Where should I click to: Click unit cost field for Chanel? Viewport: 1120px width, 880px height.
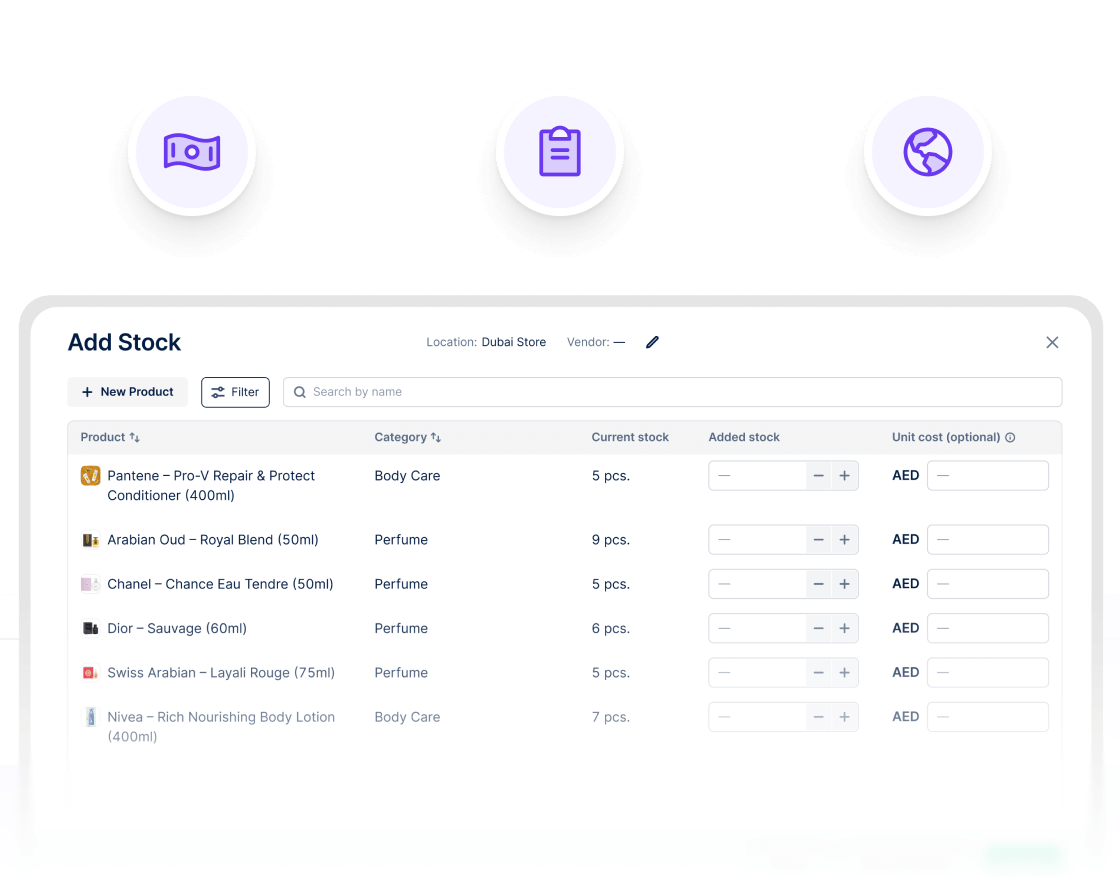988,584
